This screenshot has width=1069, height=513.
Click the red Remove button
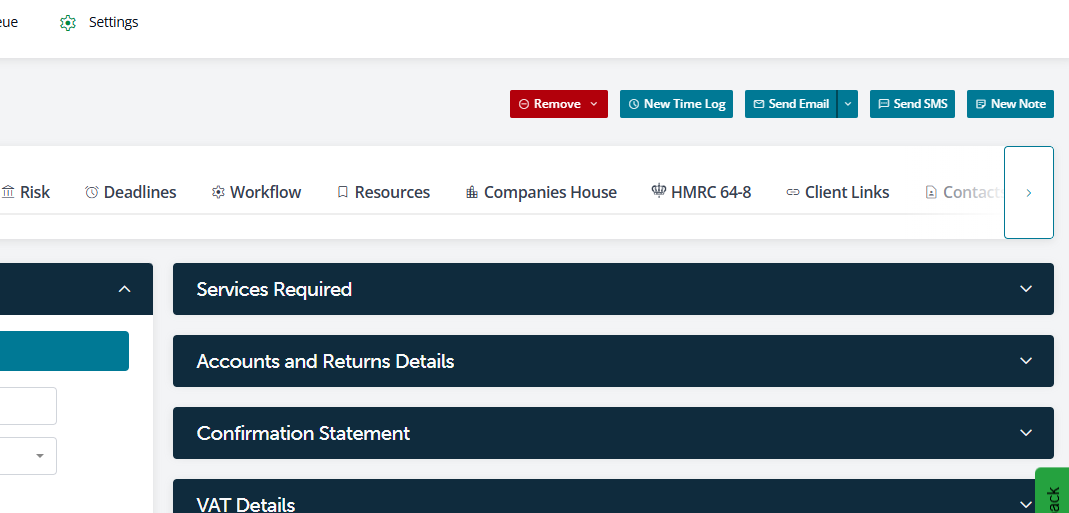click(x=558, y=104)
